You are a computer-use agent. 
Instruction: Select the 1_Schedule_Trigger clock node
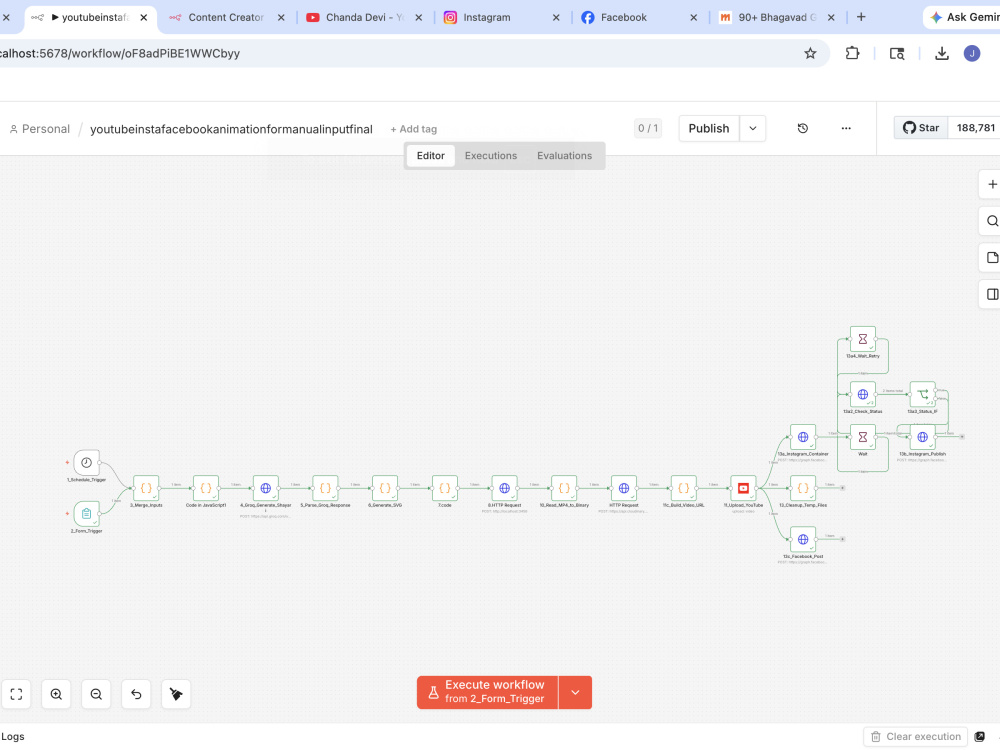coord(86,462)
